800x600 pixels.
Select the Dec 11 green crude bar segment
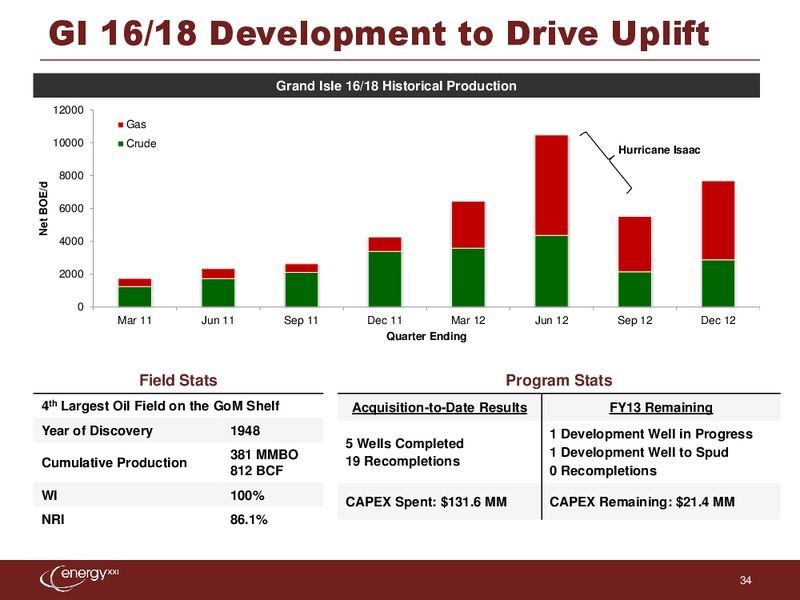pos(385,279)
